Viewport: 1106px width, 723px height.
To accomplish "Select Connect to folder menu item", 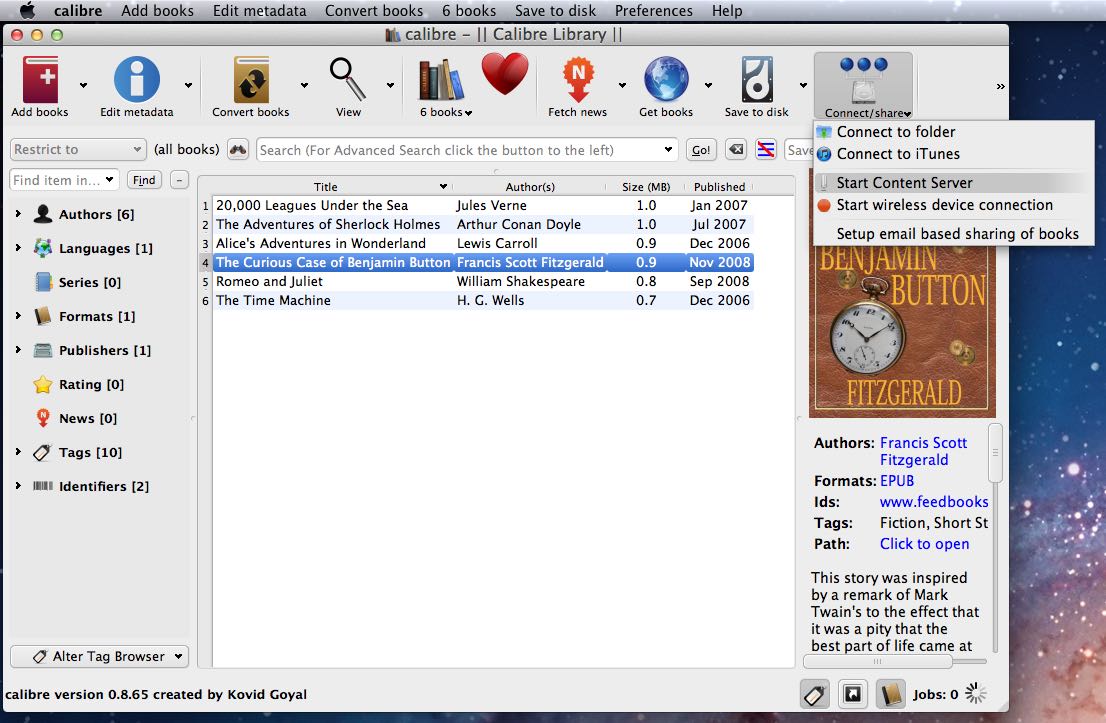I will (953, 132).
